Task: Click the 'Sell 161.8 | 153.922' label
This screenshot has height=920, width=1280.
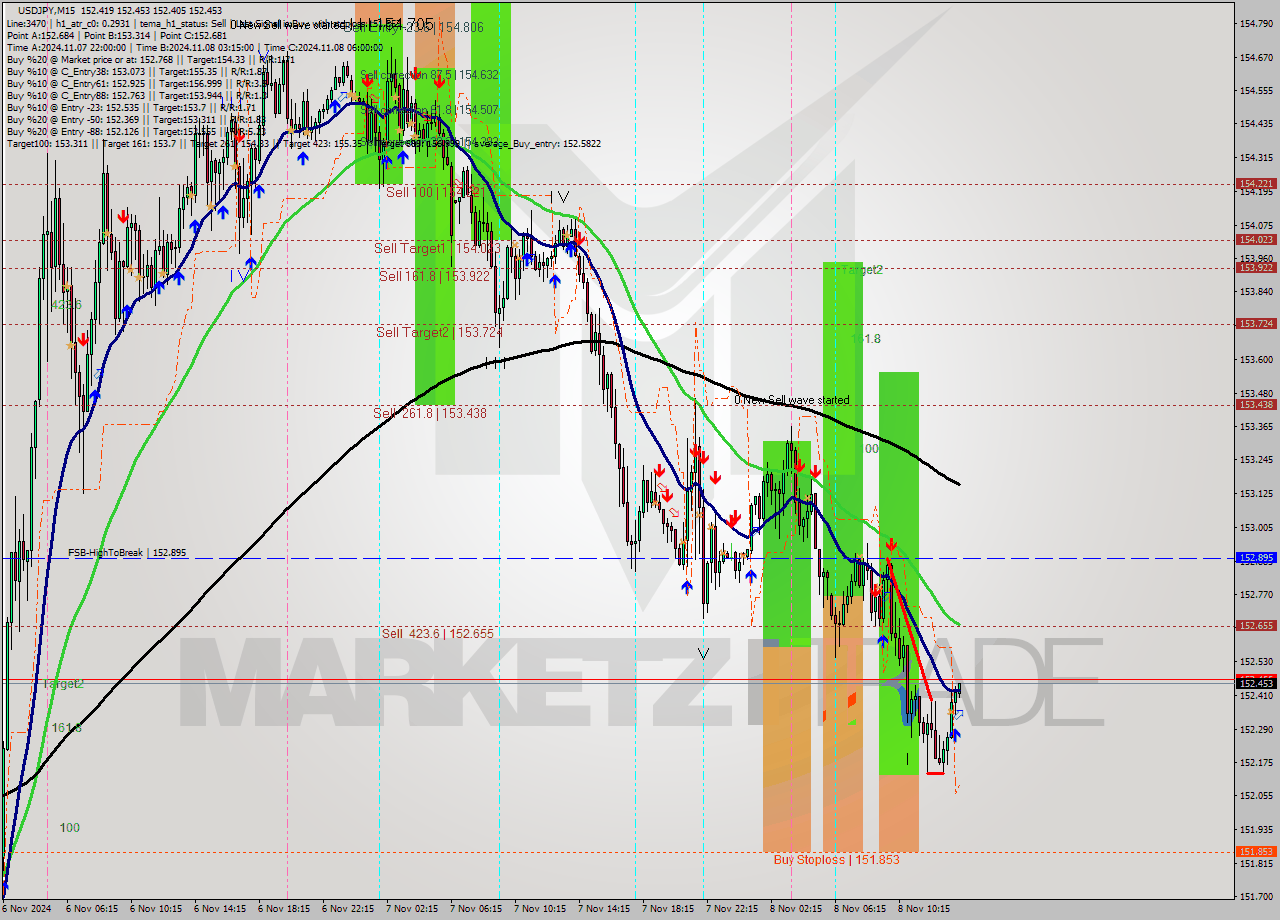Action: [434, 276]
